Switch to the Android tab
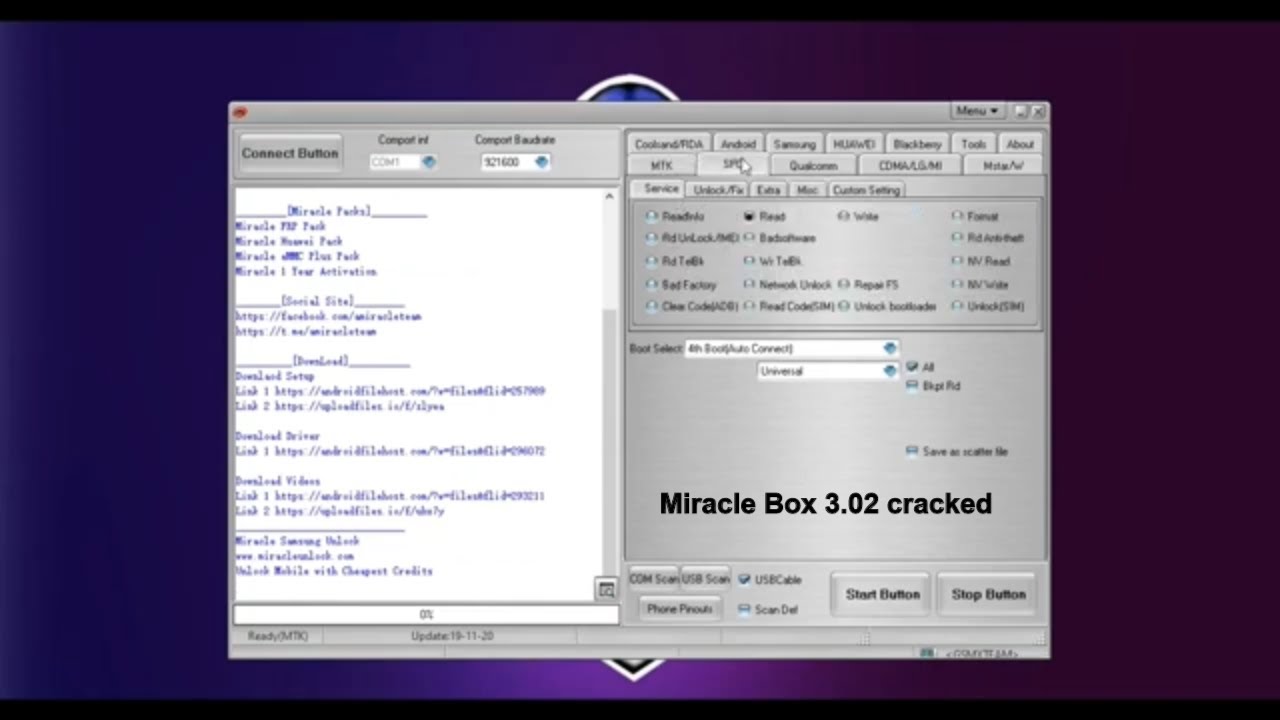 click(x=738, y=144)
